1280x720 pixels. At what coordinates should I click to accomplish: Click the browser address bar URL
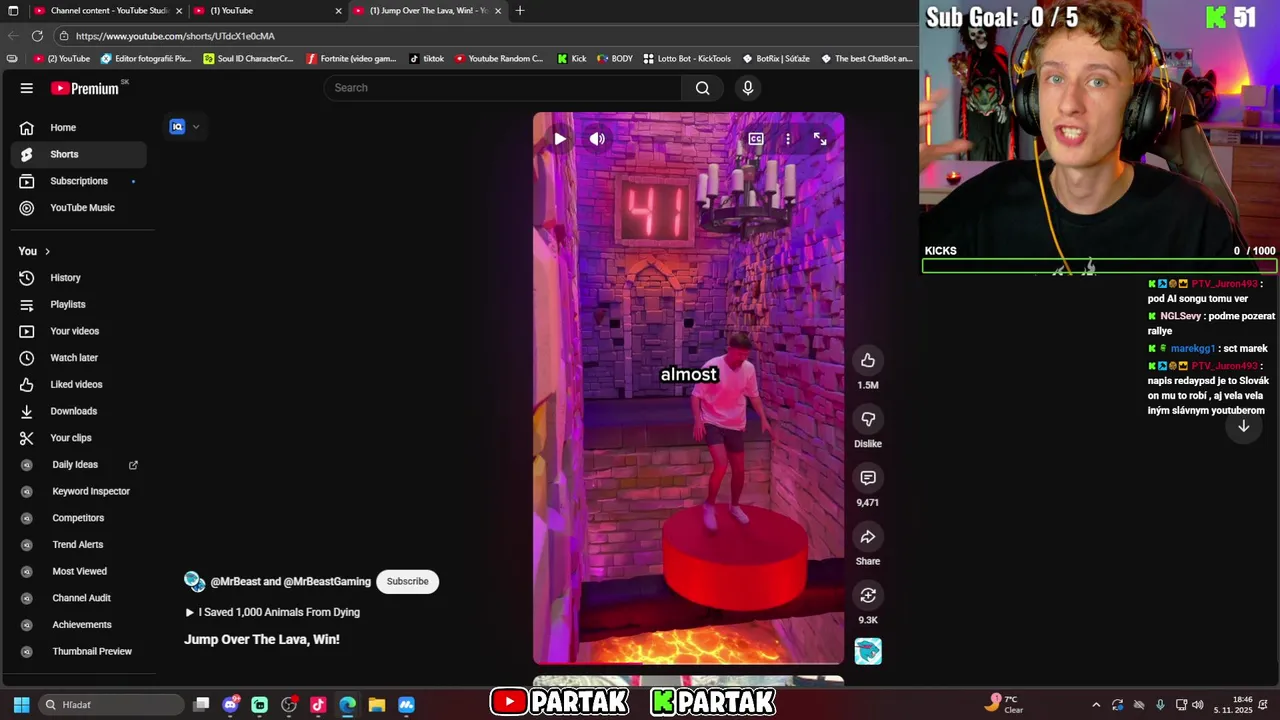pyautogui.click(x=175, y=36)
